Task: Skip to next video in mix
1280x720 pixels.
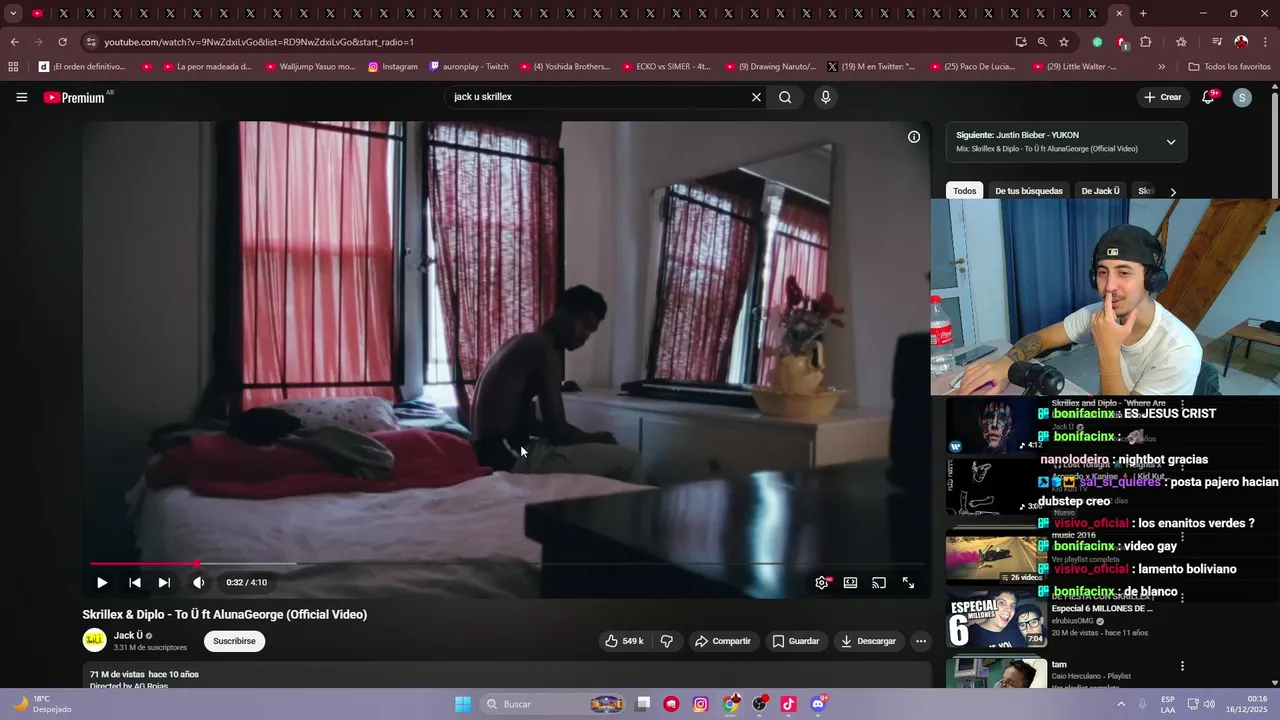Action: [x=164, y=582]
